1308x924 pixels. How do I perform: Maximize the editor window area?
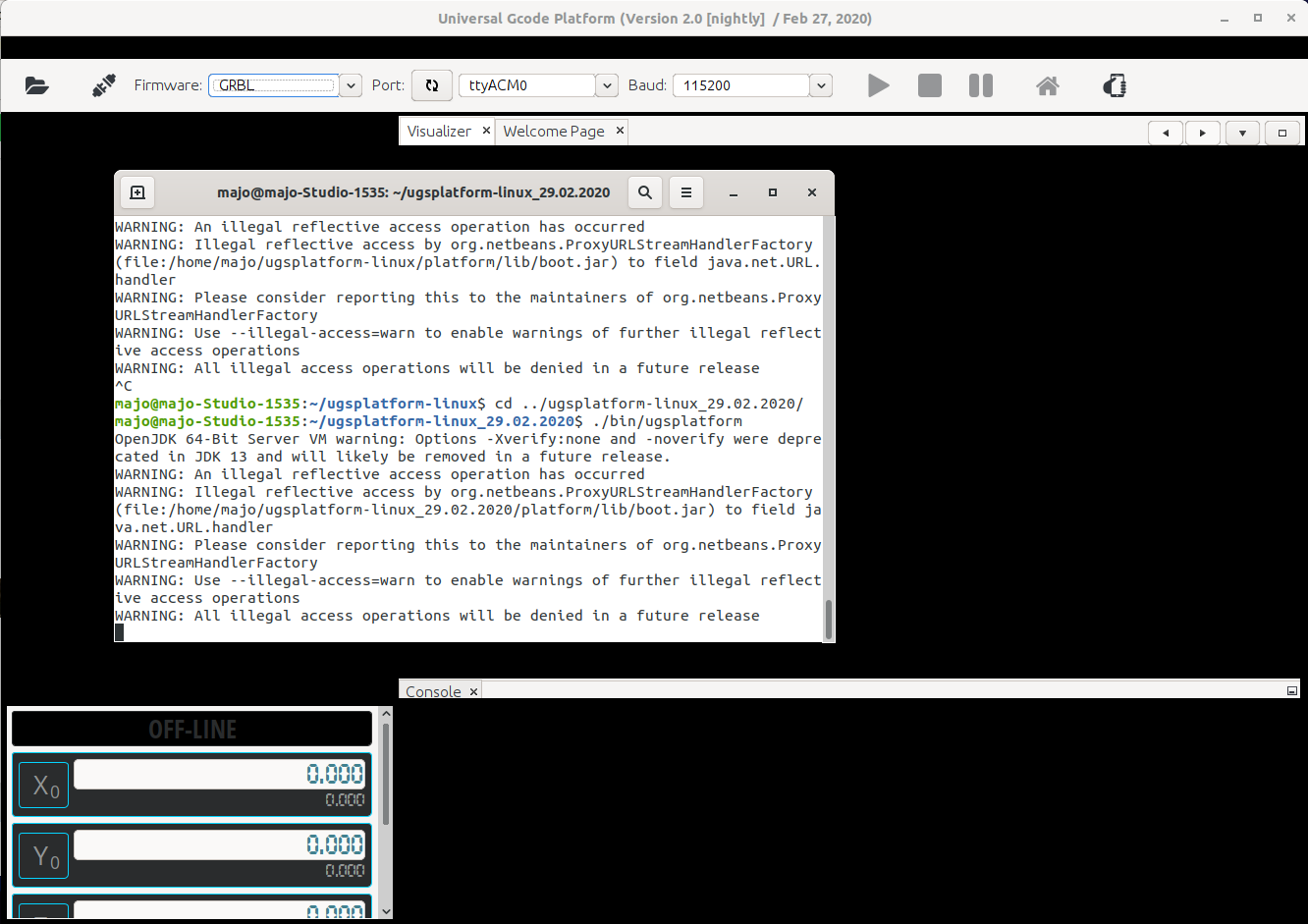(x=1282, y=133)
